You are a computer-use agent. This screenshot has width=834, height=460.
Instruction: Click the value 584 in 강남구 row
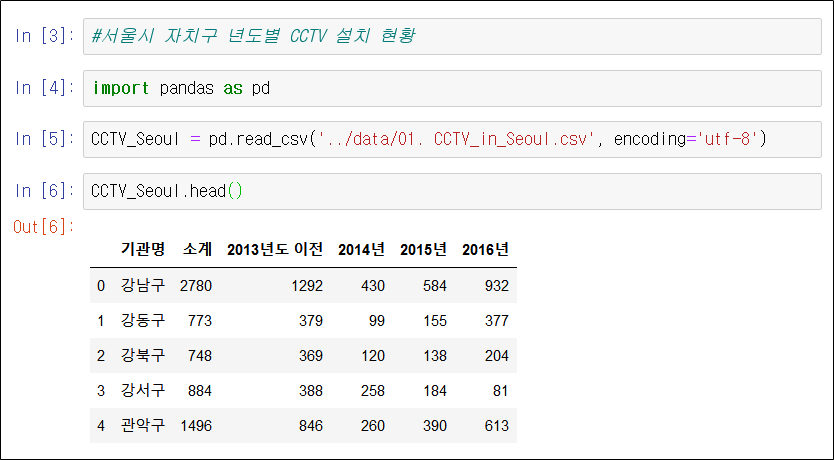(x=435, y=286)
